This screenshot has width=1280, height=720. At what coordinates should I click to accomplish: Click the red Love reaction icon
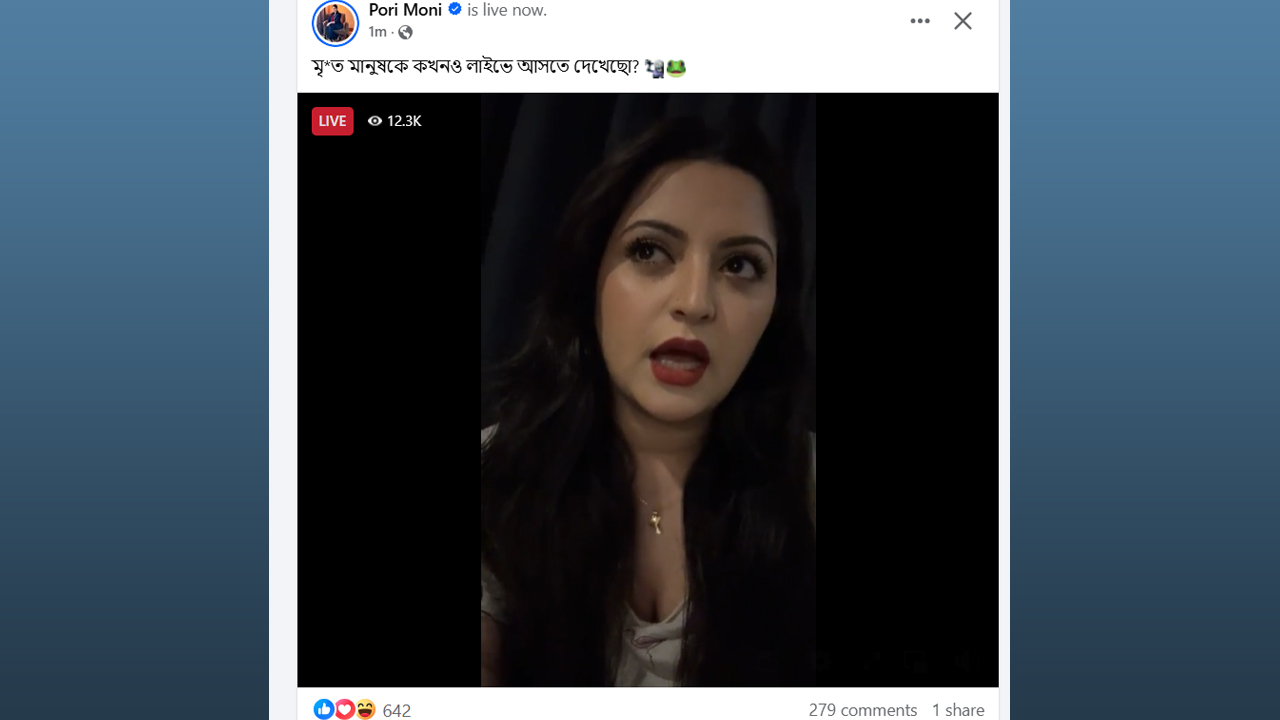pyautogui.click(x=344, y=709)
